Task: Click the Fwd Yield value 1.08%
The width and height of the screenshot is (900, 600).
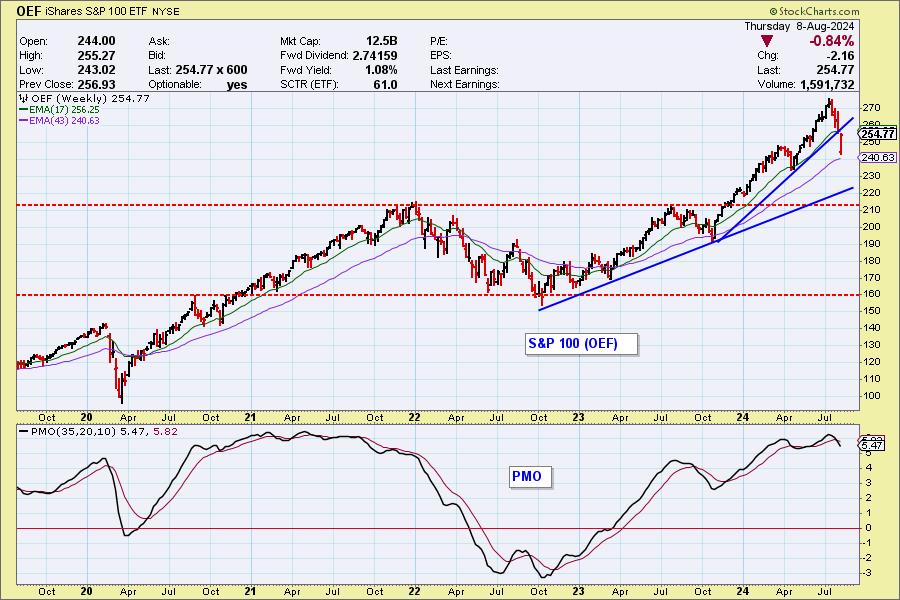Action: pos(381,70)
